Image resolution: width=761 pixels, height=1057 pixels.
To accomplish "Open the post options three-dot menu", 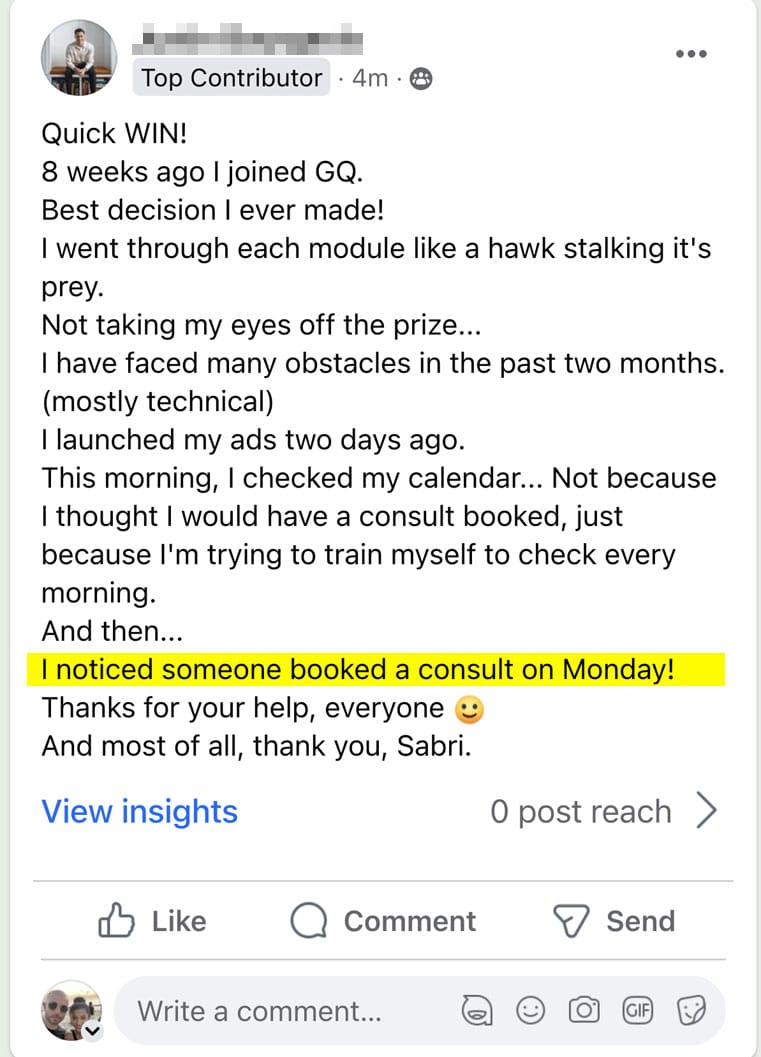I will (x=691, y=54).
